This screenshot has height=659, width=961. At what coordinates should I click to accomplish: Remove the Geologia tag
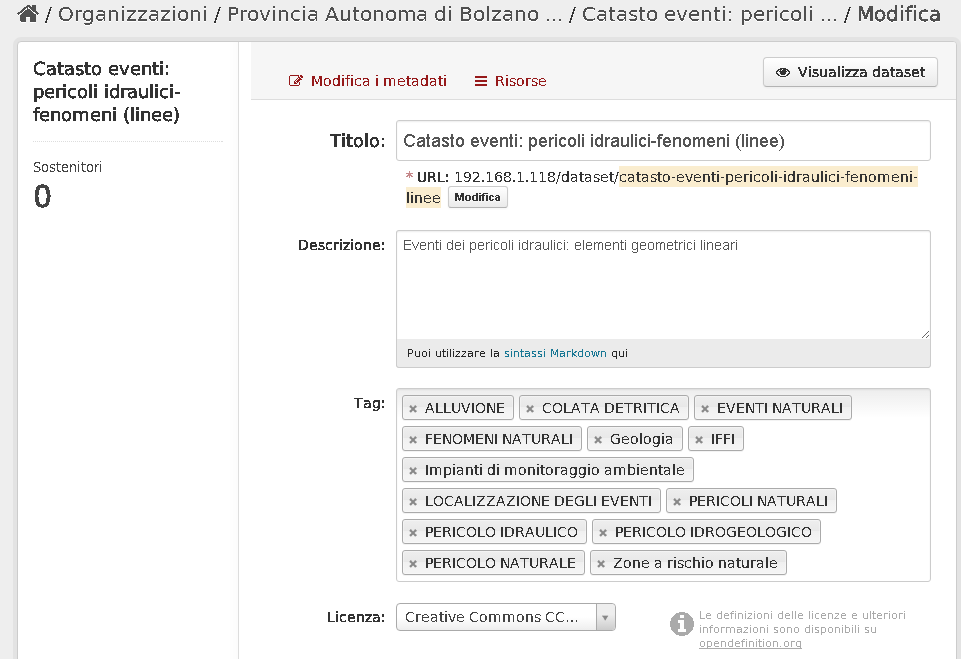(598, 440)
